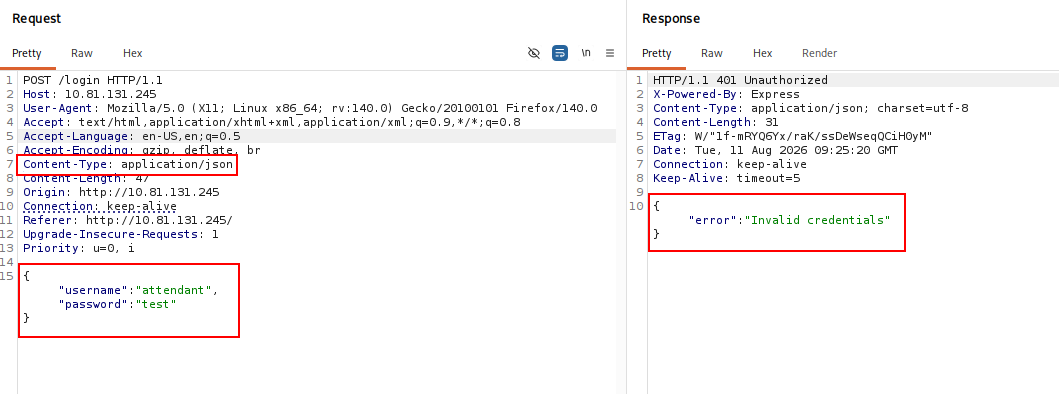
Task: Click the response Content-Type charset=utf-8 line
Action: [810, 108]
